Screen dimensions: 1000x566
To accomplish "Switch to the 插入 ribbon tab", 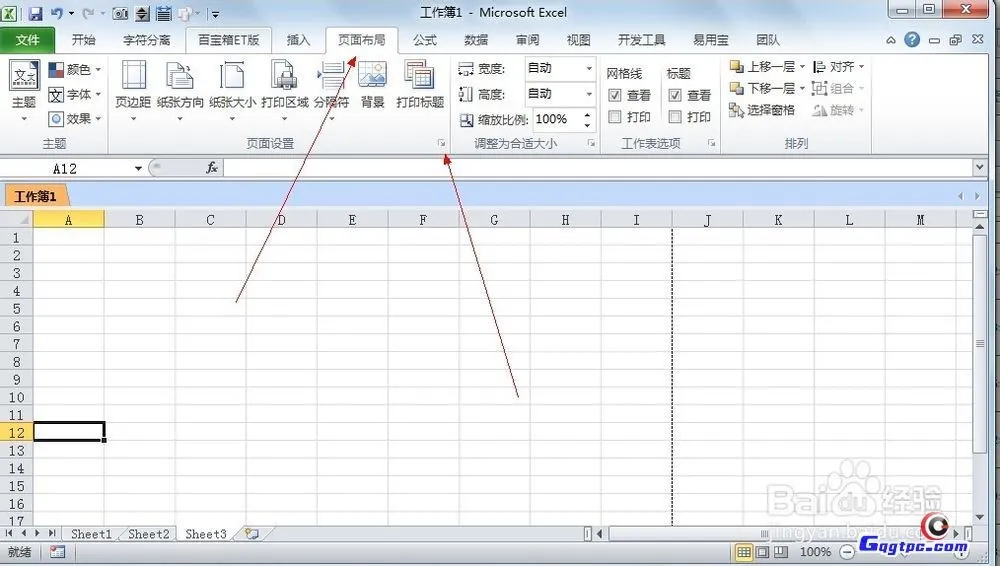I will (x=298, y=40).
